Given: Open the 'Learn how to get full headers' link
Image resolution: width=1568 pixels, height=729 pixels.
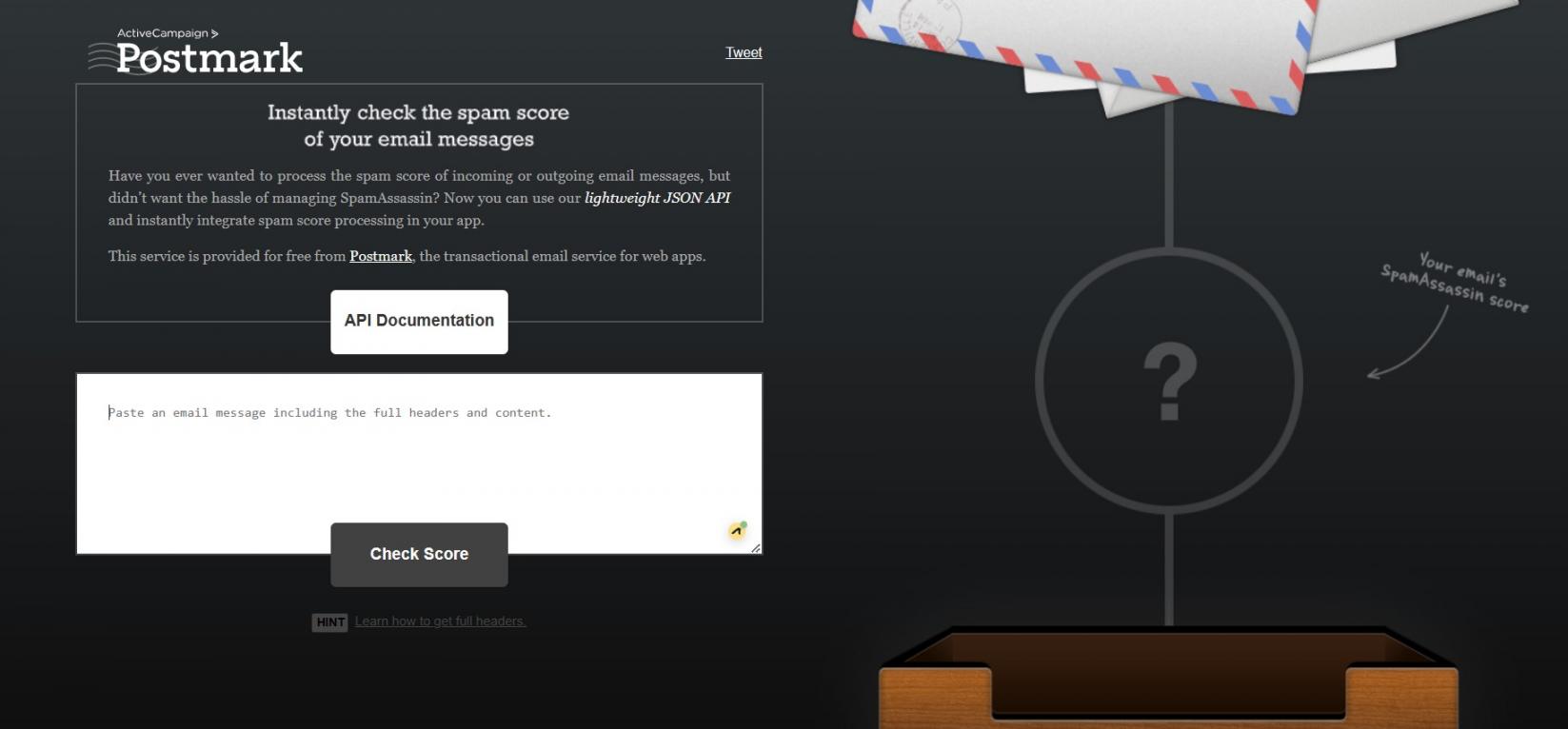Looking at the screenshot, I should pos(441,621).
